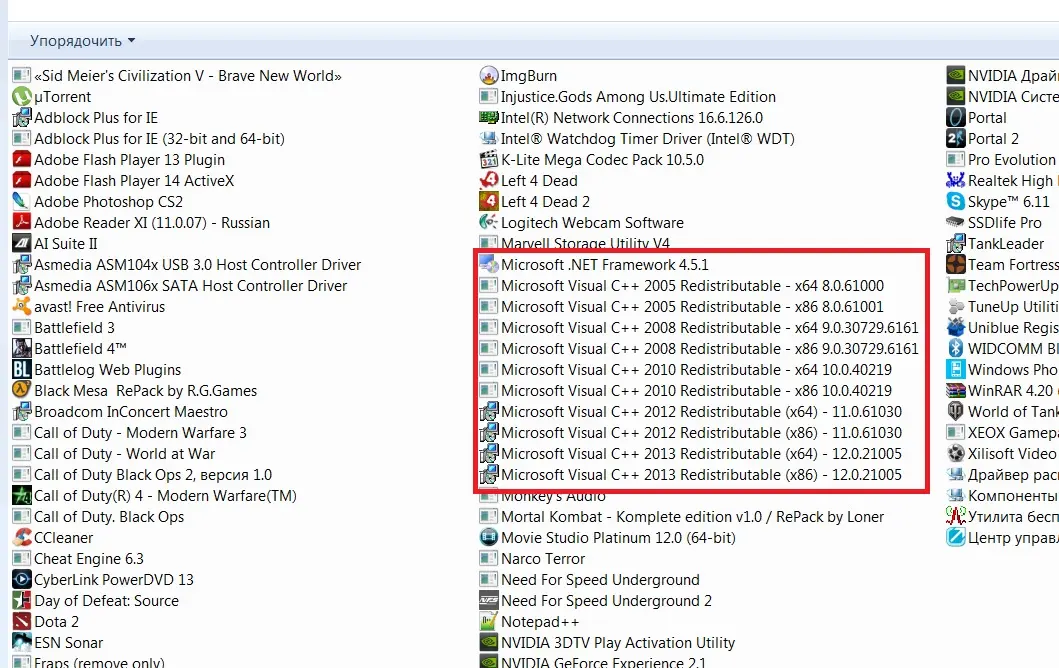Click the Left 4 Dead 2 icon
The image size is (1059, 668).
[488, 202]
